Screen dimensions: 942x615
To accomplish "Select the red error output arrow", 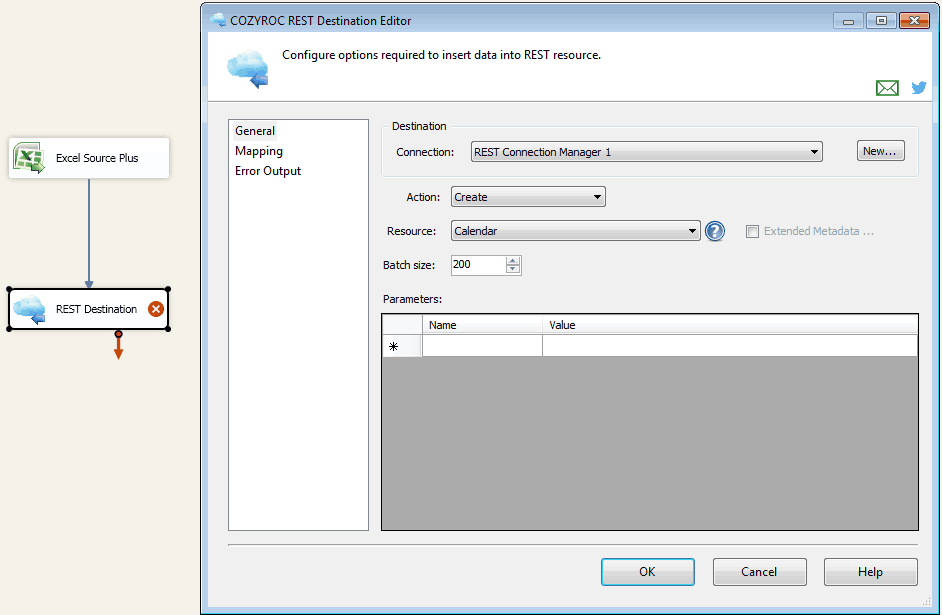I will [x=118, y=346].
